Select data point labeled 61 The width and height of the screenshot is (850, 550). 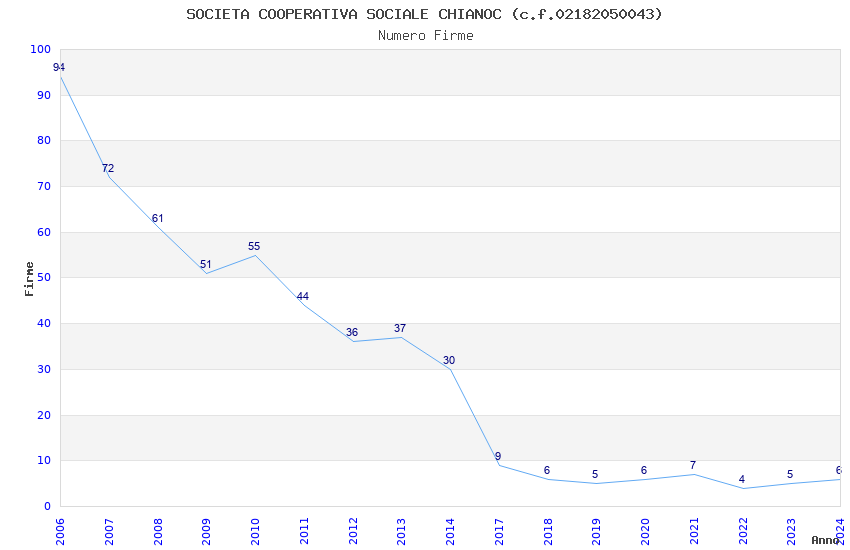pos(157,218)
